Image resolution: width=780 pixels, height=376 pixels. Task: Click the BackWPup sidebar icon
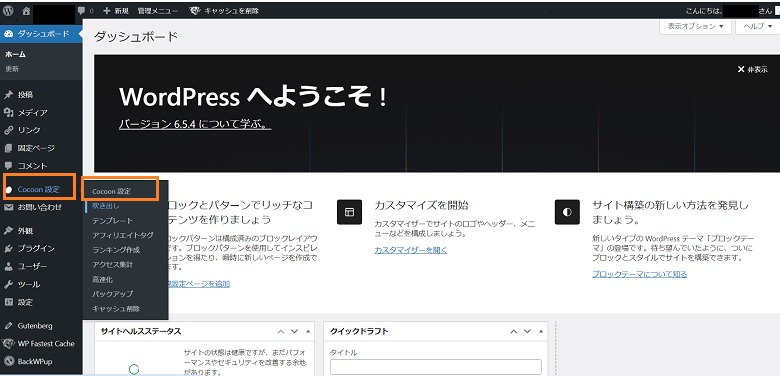8,362
